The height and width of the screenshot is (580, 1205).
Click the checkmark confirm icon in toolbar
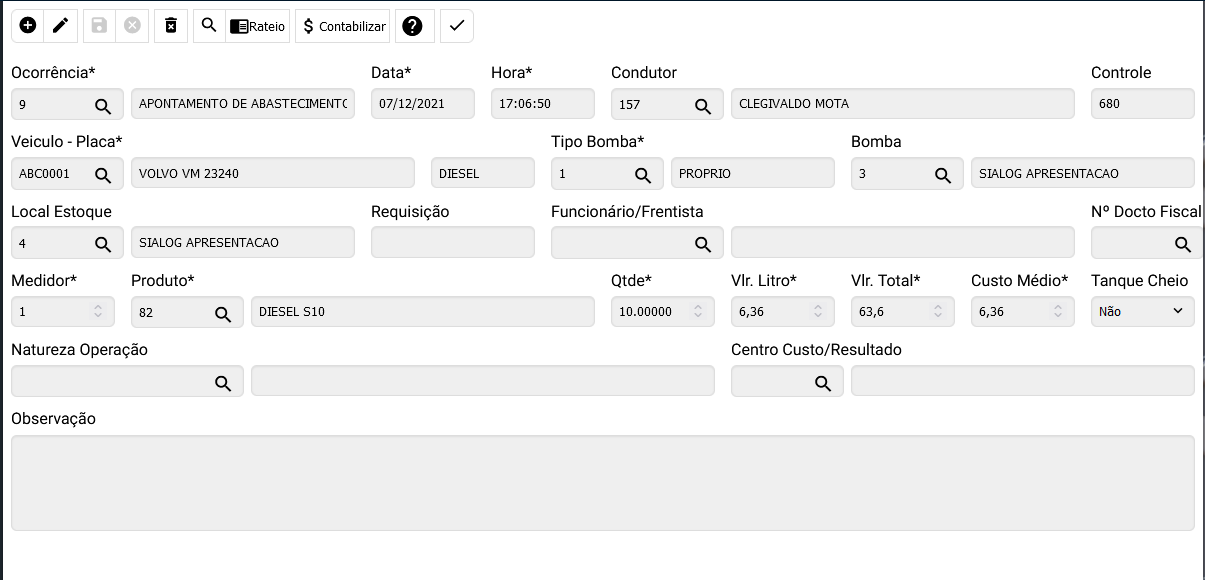coord(457,26)
